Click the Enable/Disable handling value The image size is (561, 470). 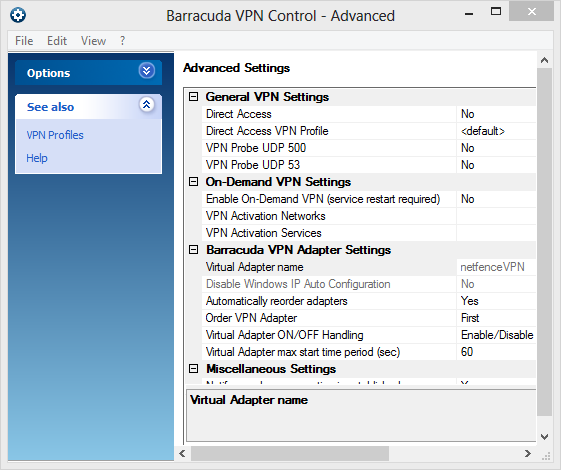click(496, 335)
